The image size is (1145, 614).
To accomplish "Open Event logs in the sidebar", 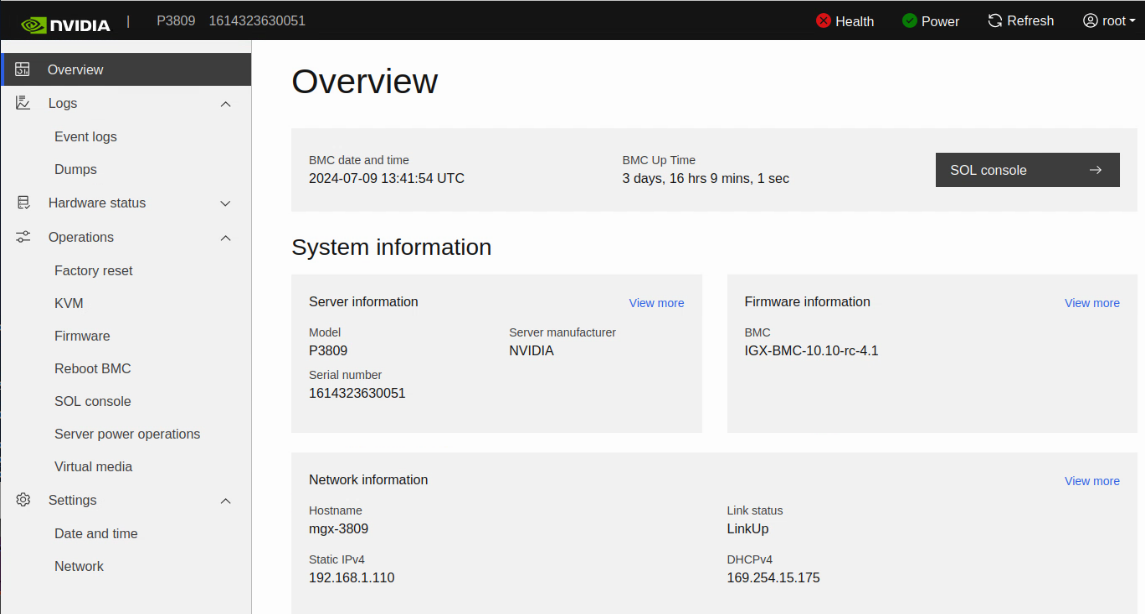I will 85,137.
